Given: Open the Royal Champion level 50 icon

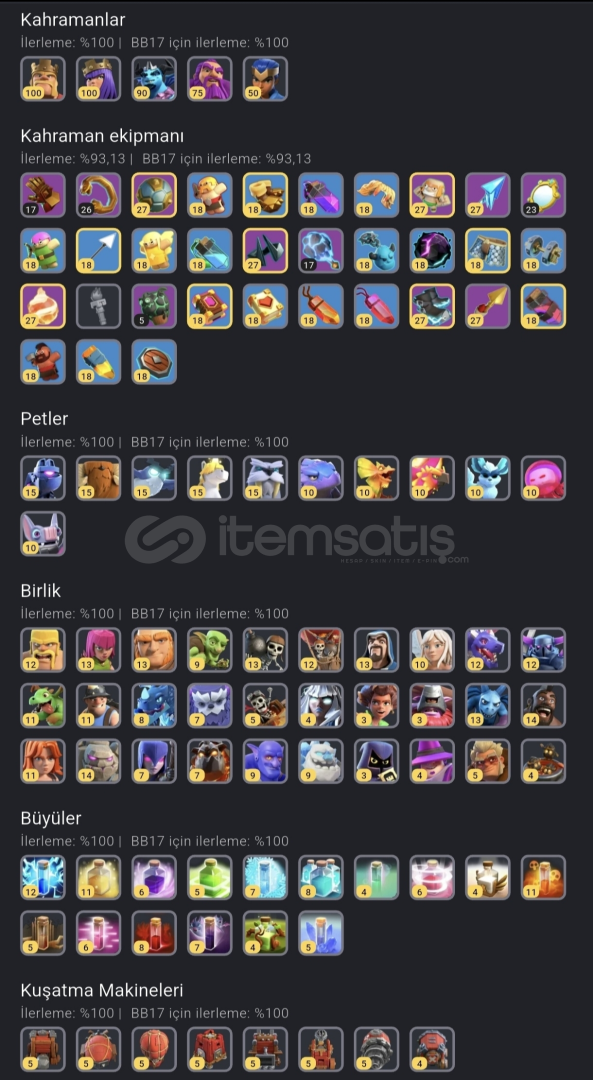Looking at the screenshot, I should [265, 79].
